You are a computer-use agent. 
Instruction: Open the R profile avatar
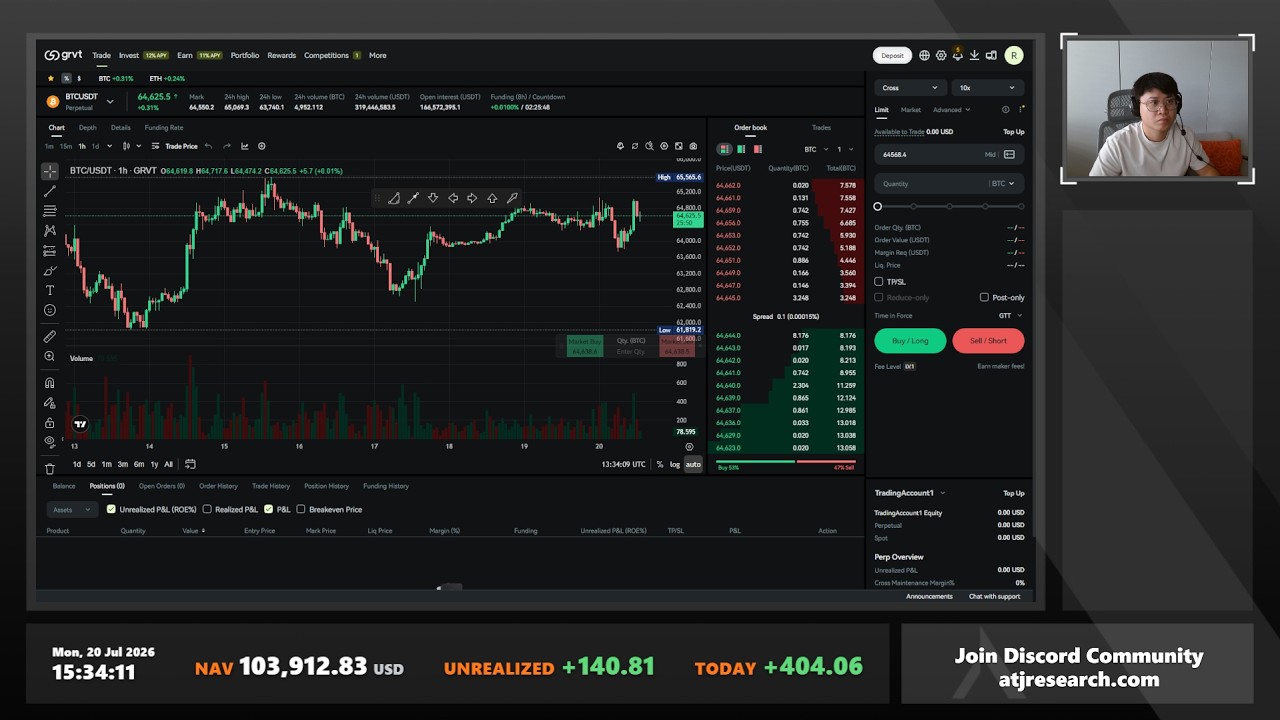tap(1014, 56)
